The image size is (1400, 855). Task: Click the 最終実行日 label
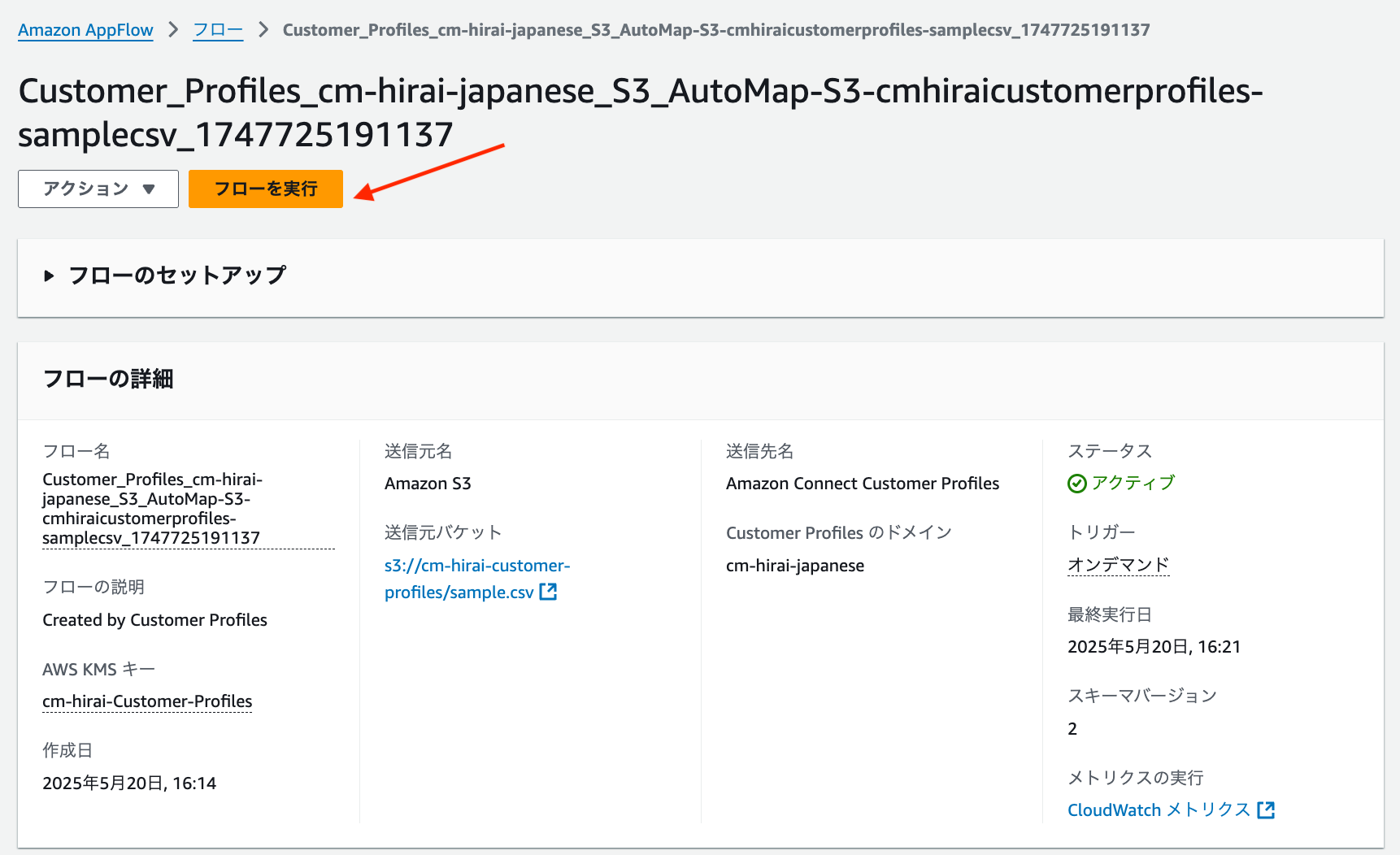1110,614
